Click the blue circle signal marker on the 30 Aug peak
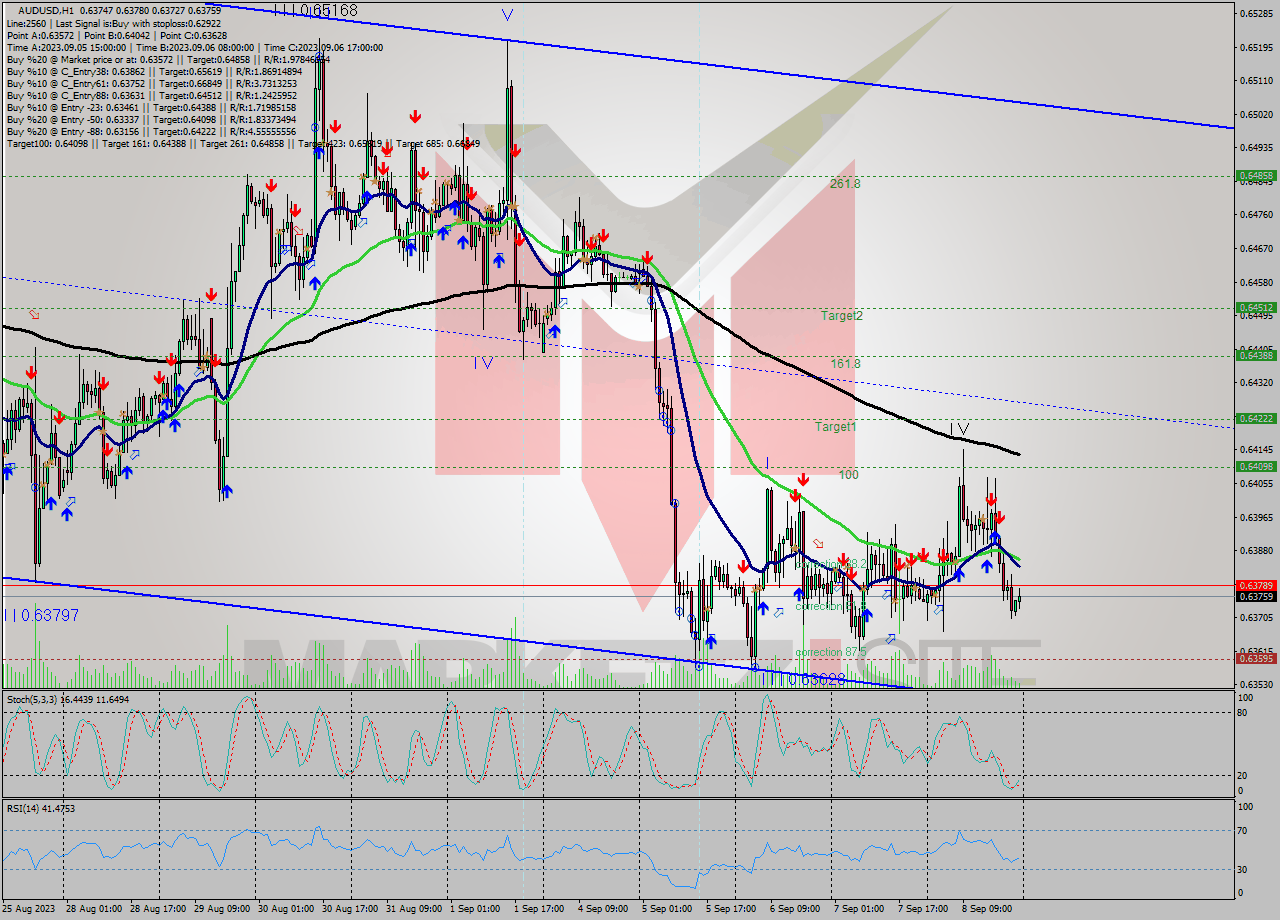Screen dimensions: 1280x920 point(316,128)
